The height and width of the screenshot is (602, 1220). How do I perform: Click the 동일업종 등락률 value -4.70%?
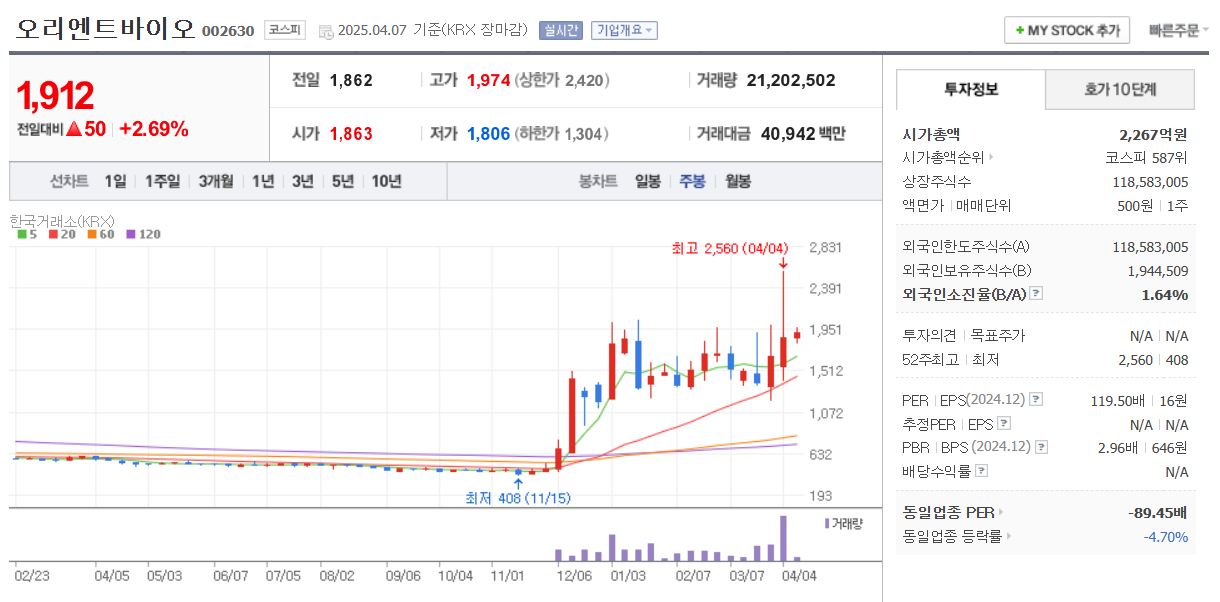[1166, 537]
